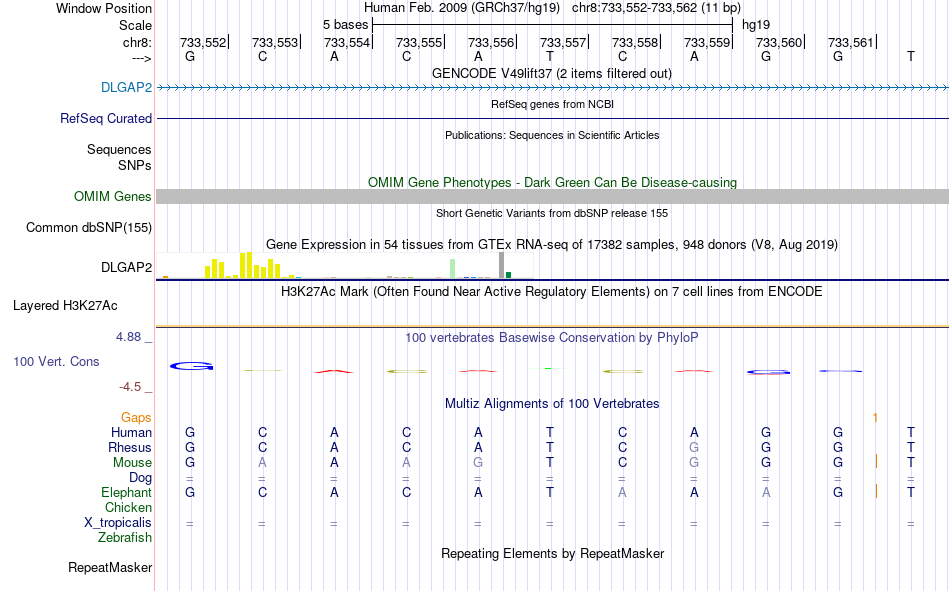Click the GENCODE V49lift37 track title
Image resolution: width=950 pixels, height=591 pixels.
[x=551, y=73]
